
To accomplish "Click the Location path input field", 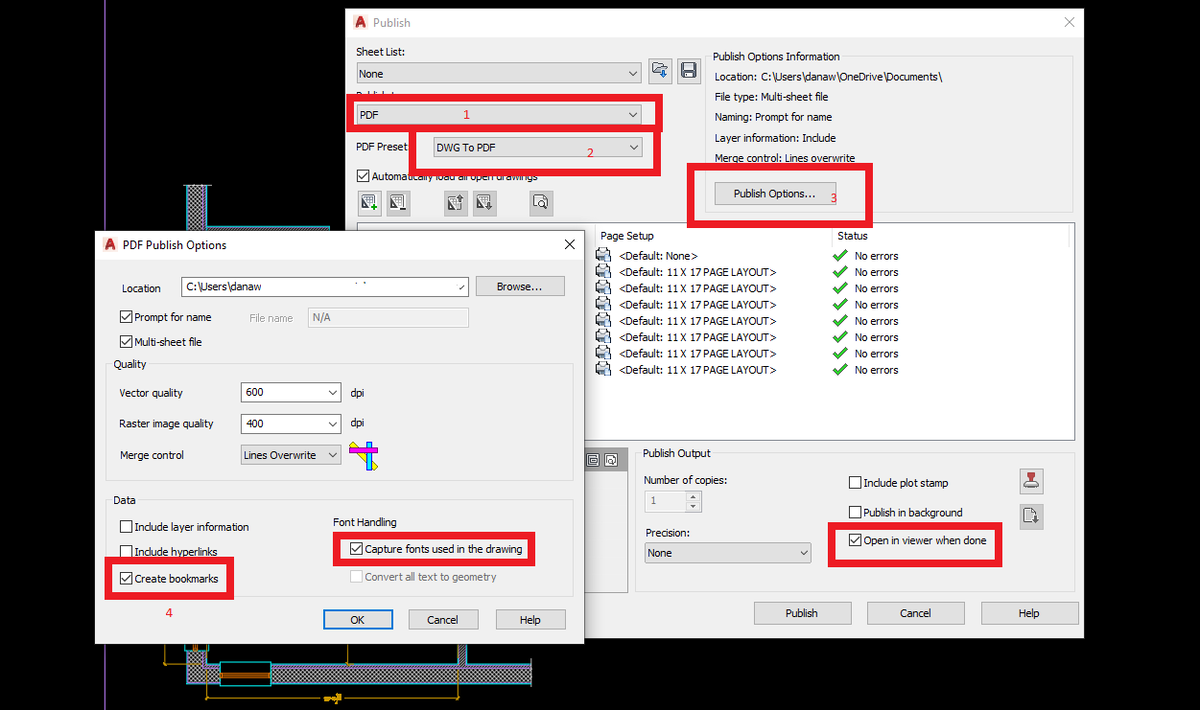I will (x=325, y=287).
